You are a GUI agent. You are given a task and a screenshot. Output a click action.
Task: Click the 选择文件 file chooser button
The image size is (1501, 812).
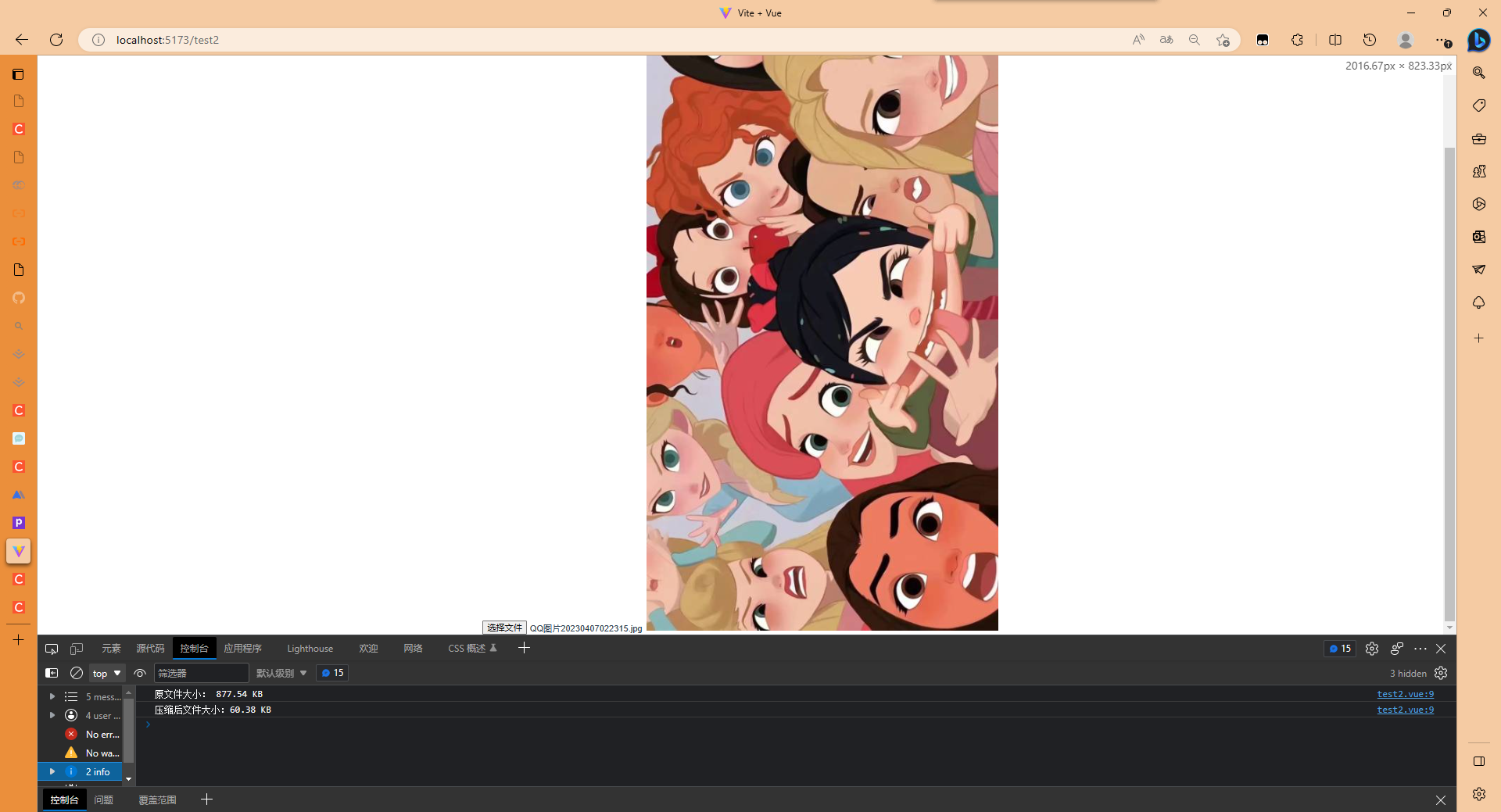(504, 628)
